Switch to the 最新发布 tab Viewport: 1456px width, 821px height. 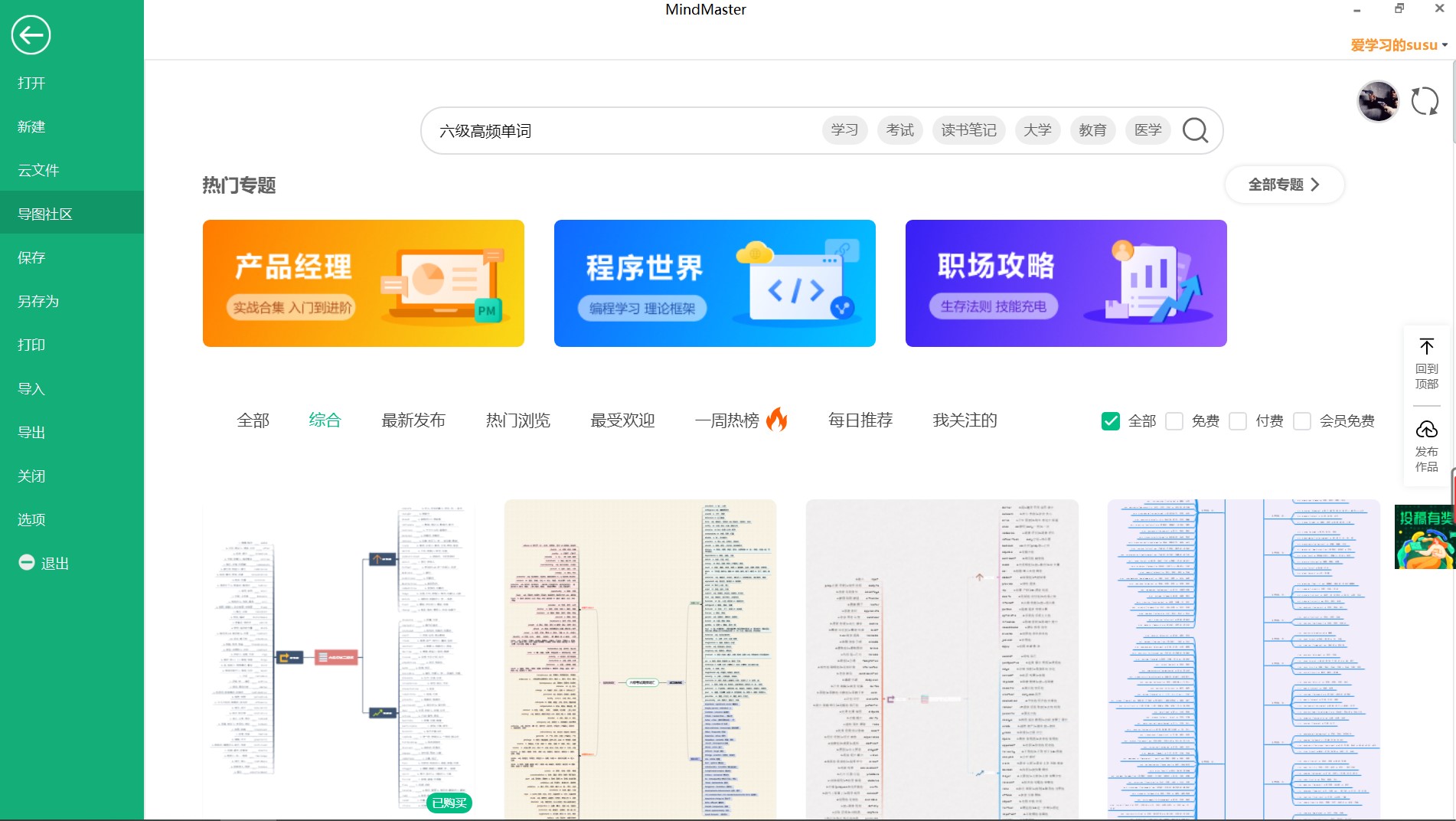[413, 420]
